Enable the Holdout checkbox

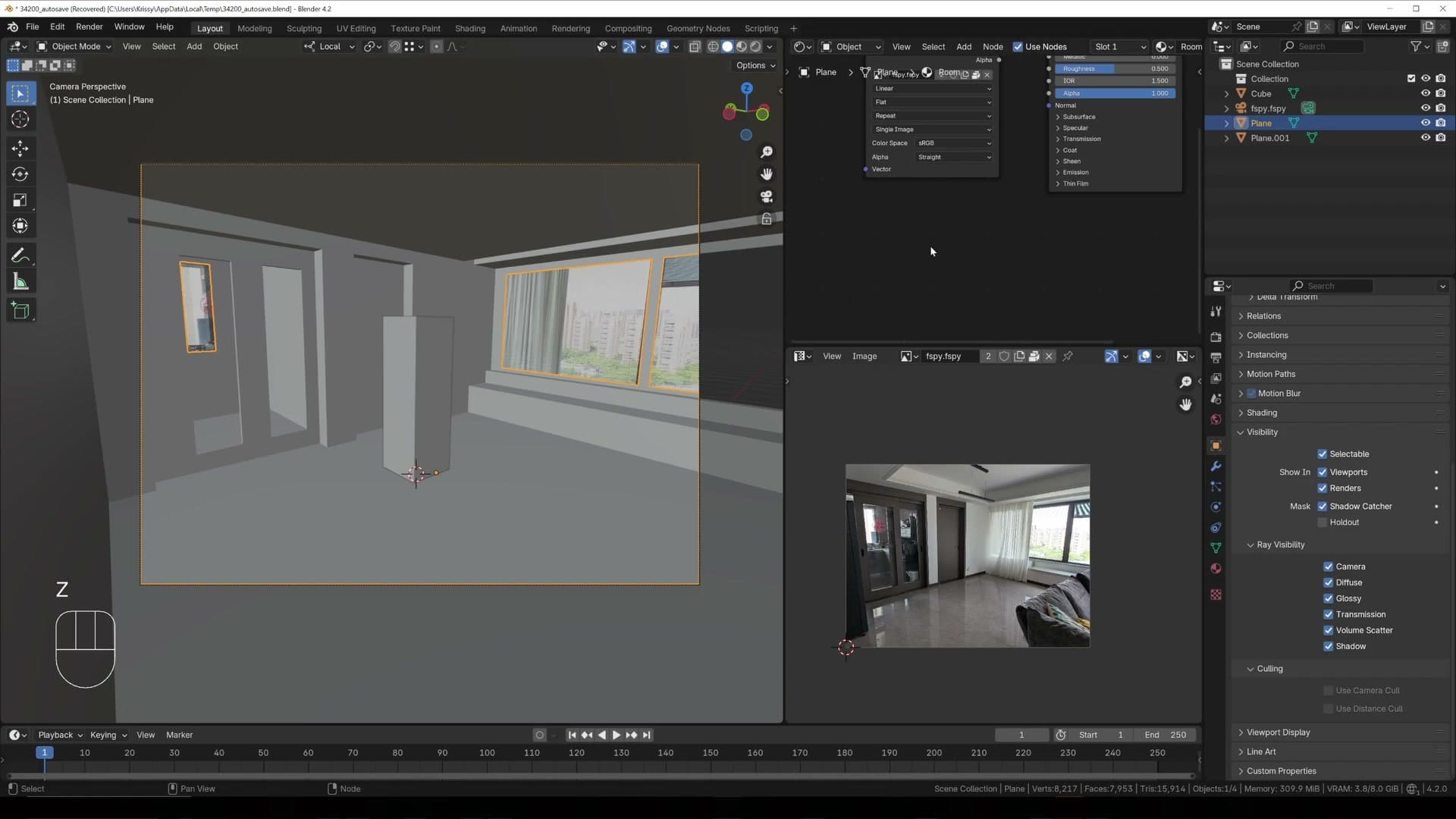[1323, 522]
